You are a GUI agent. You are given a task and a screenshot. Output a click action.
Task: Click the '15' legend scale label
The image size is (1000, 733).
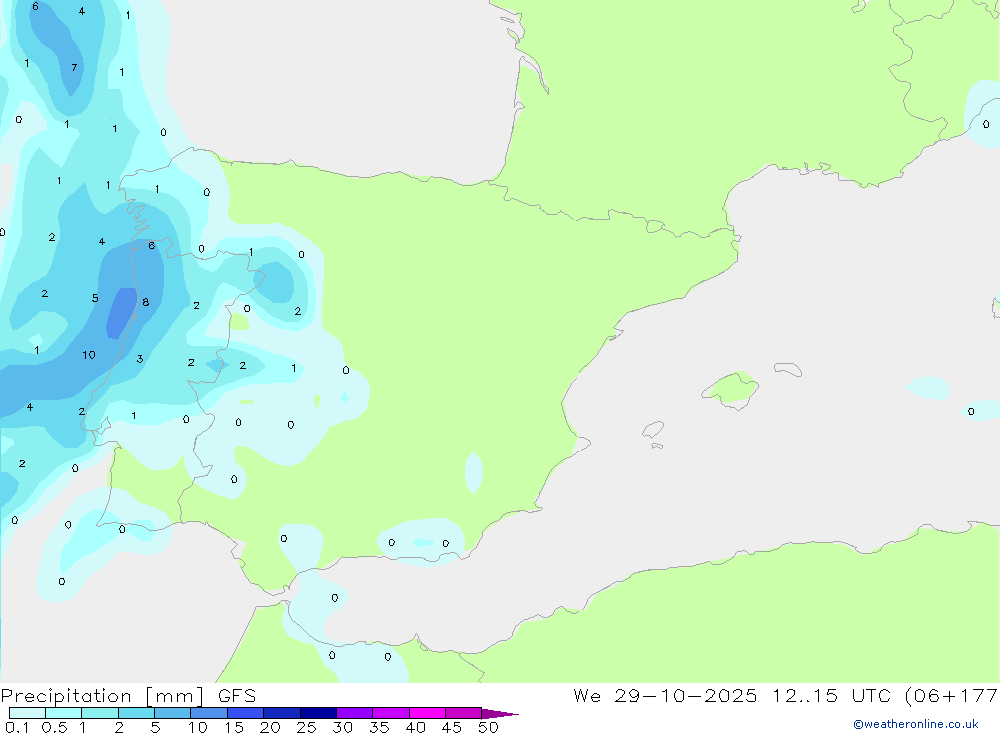coord(234,727)
